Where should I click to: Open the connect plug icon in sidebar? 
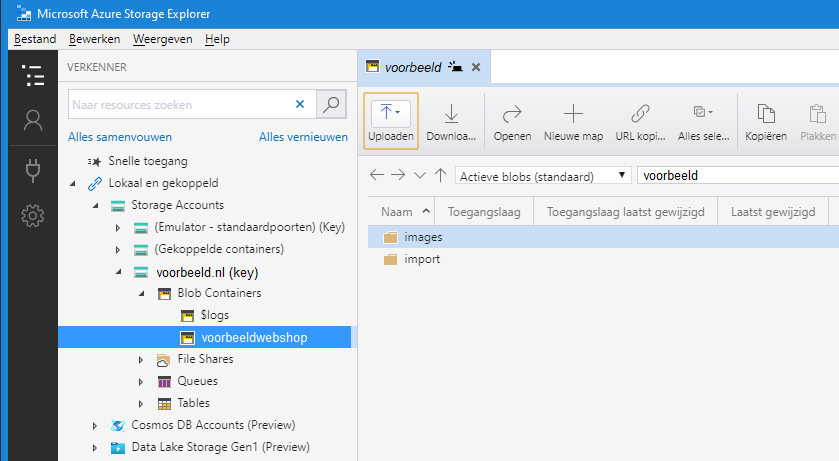33,171
